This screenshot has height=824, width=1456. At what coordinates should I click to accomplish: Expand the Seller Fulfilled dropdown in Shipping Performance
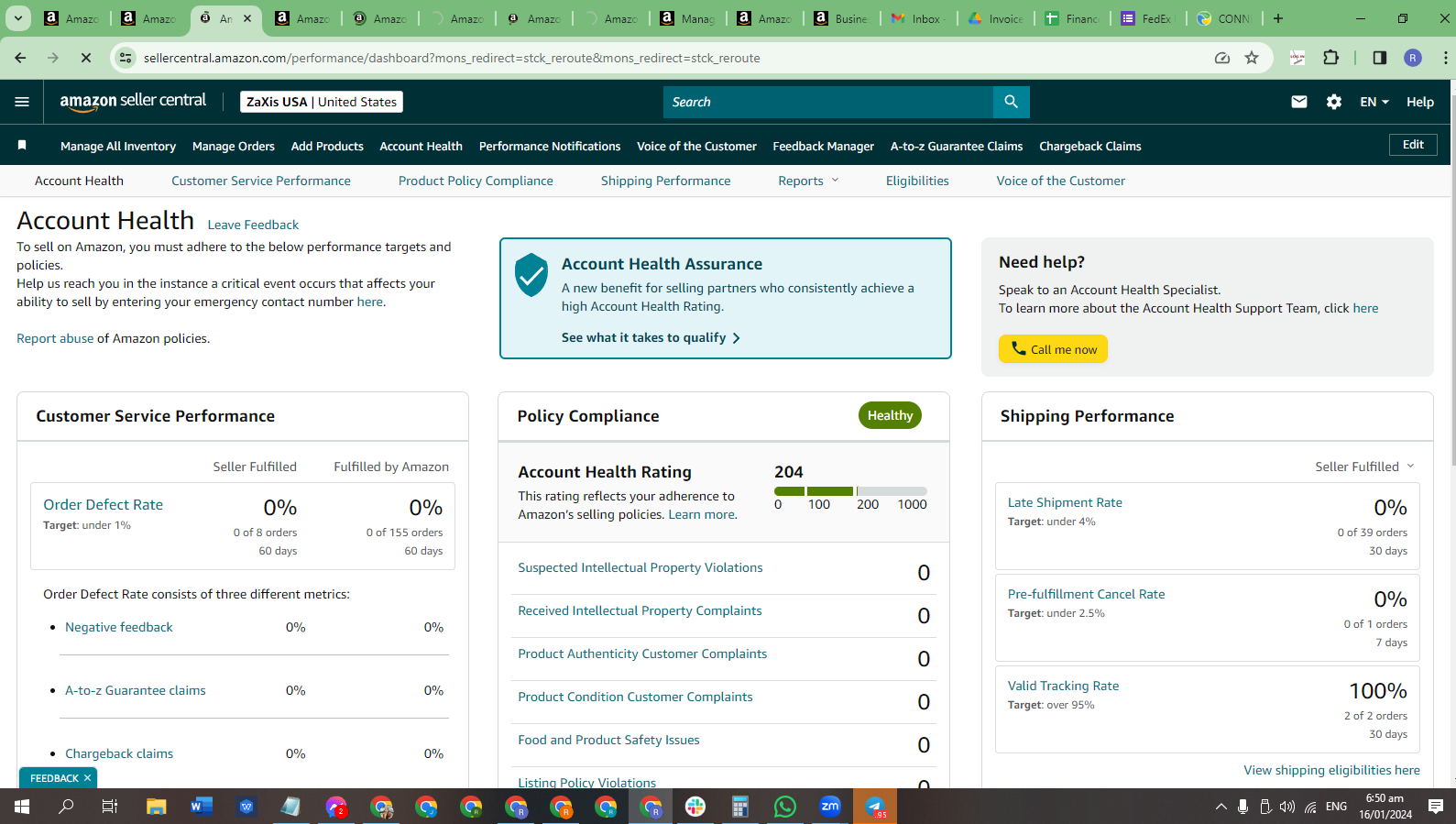tap(1364, 467)
